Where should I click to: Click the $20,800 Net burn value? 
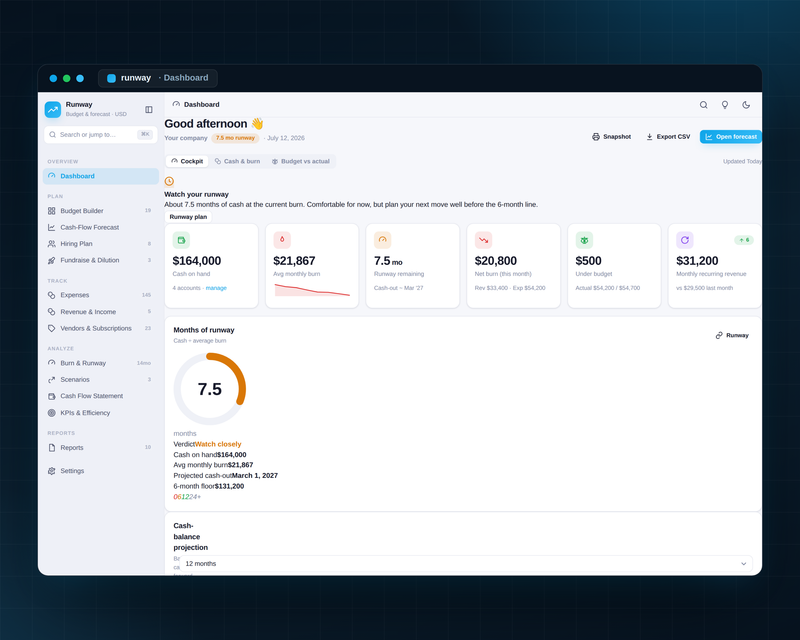coord(495,261)
